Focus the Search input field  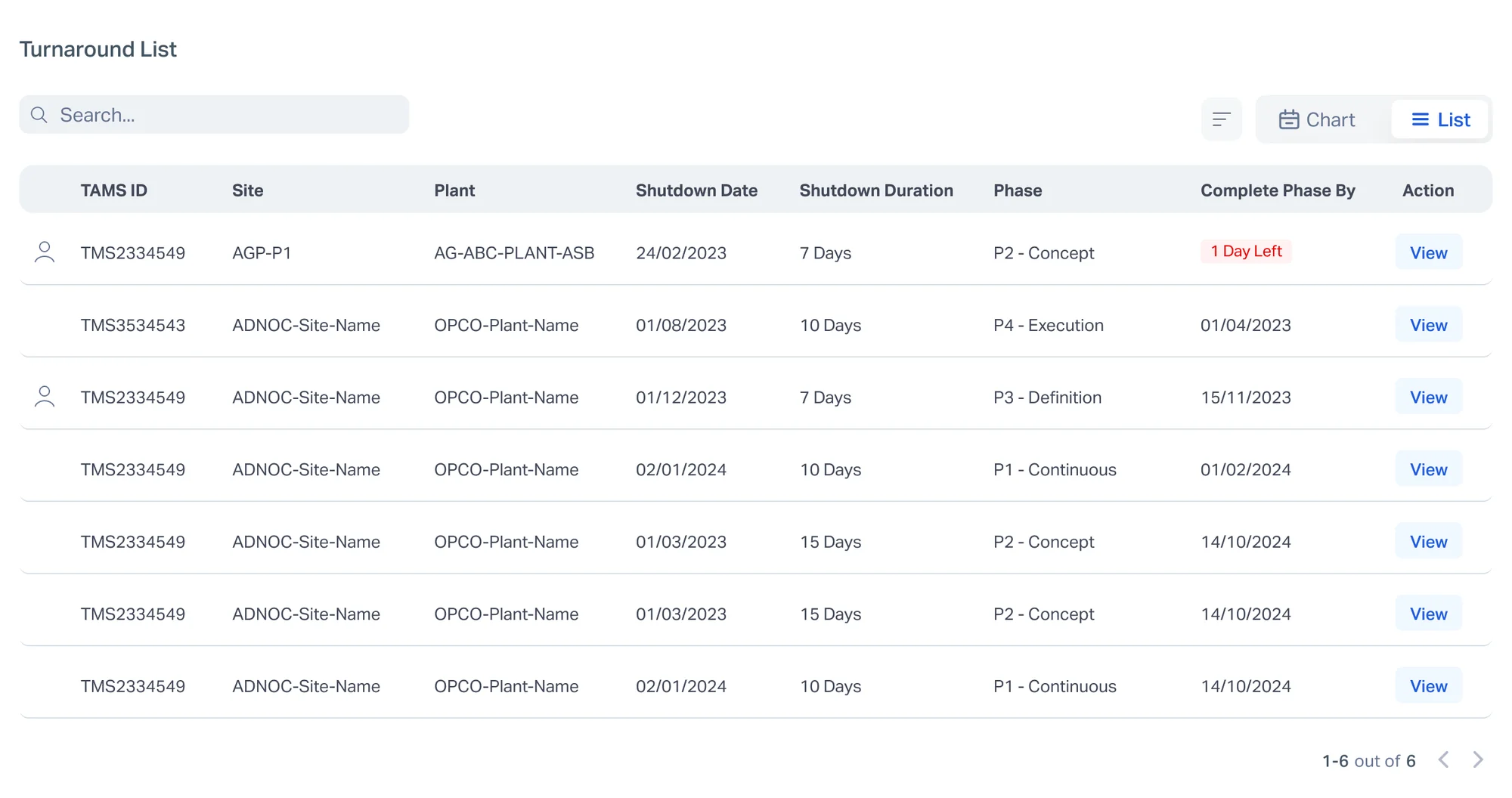214,115
